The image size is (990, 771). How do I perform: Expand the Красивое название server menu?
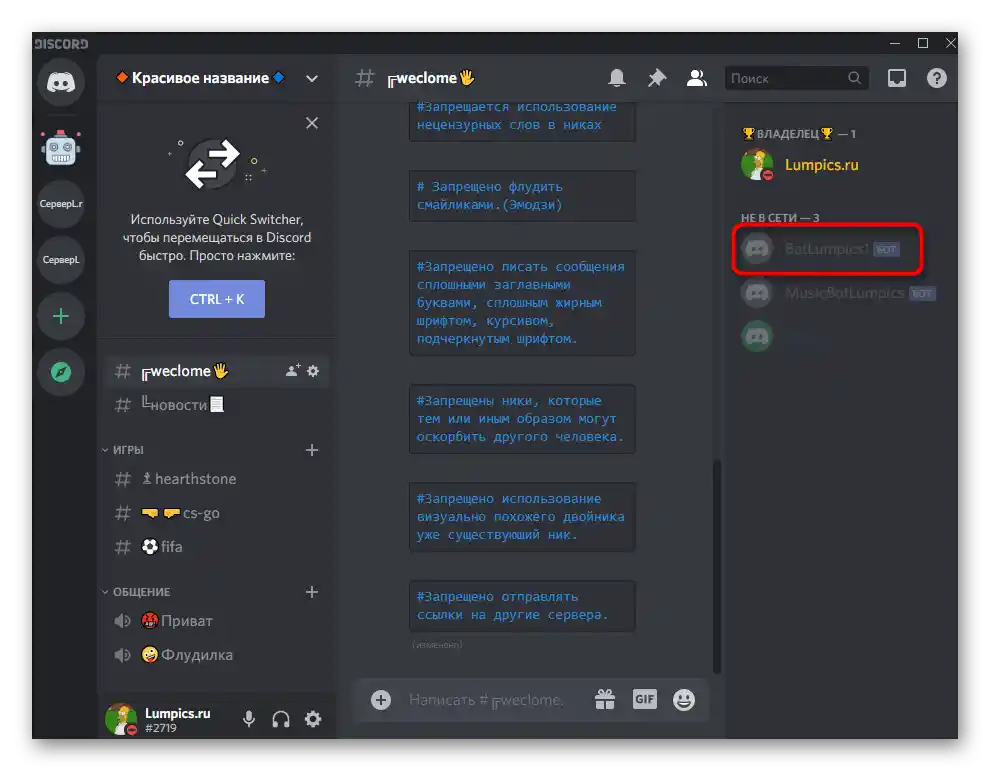point(312,78)
